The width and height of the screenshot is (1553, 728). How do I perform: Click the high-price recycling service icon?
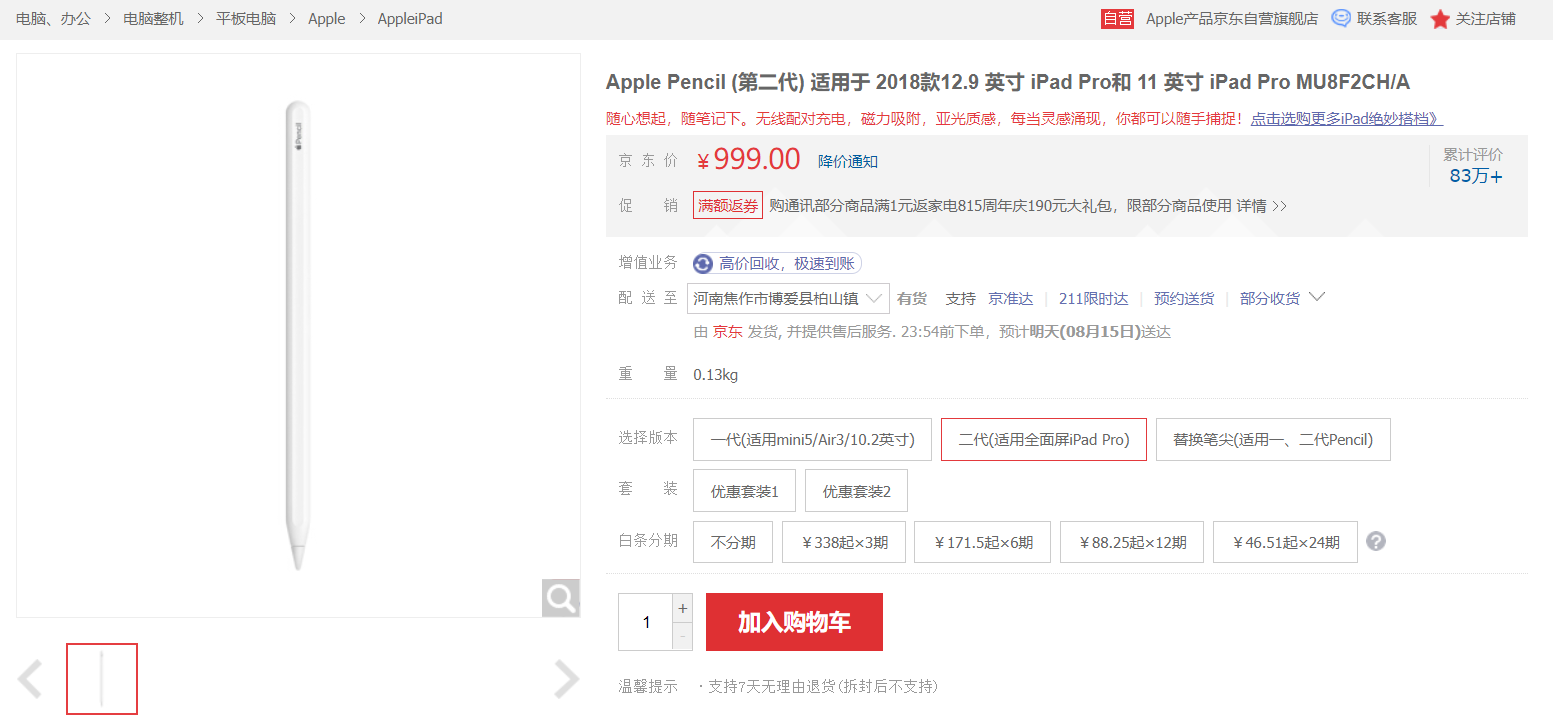point(703,264)
